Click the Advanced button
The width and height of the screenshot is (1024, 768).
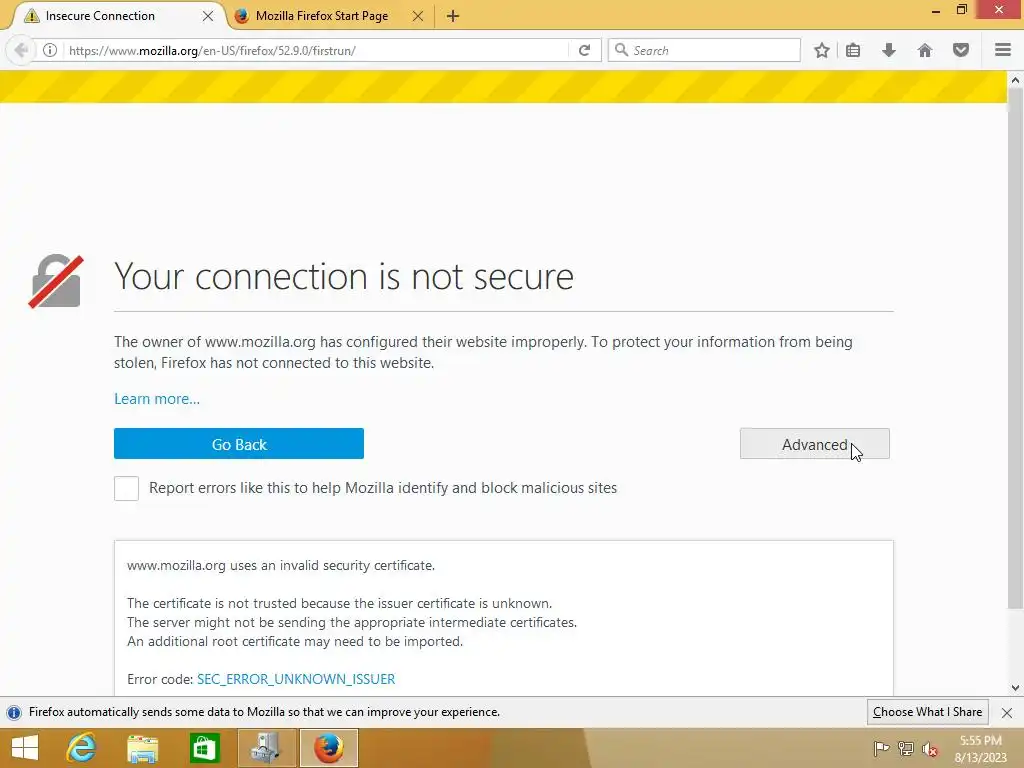pyautogui.click(x=814, y=444)
